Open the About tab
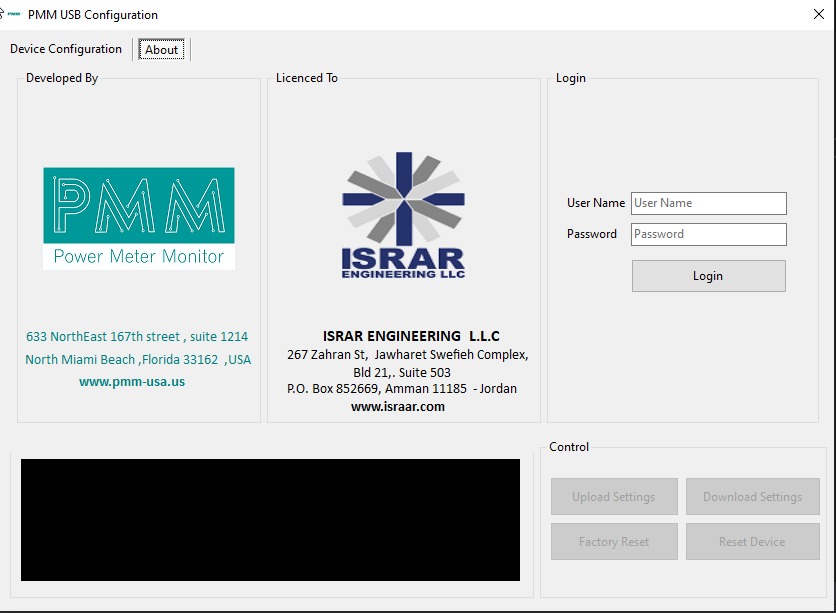 pos(162,50)
